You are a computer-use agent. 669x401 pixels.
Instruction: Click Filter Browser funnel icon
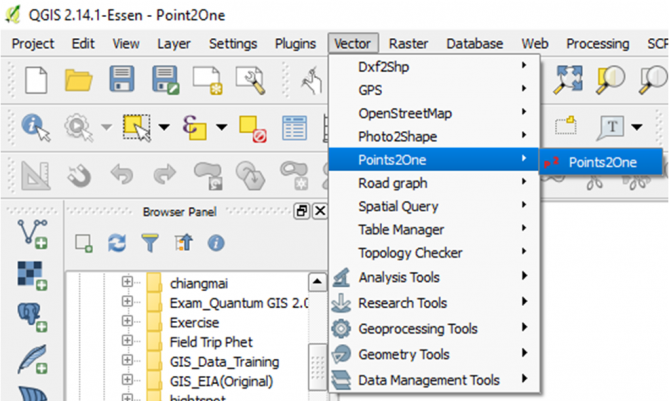(x=150, y=243)
